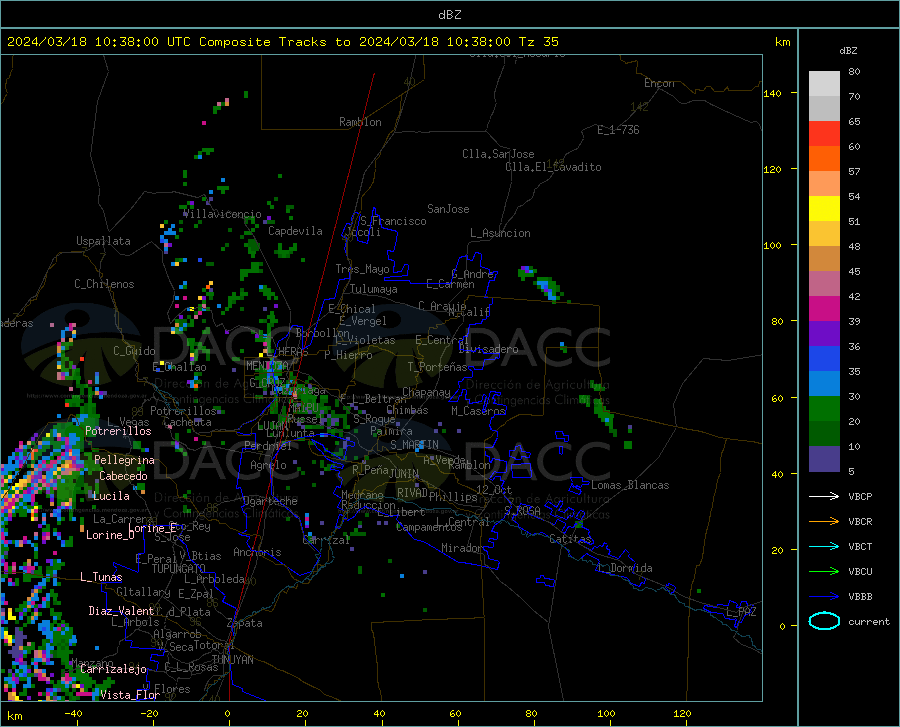Screen dimensions: 900x727
Task: Click the 65 dBZ red color swatch
Action: coord(824,134)
